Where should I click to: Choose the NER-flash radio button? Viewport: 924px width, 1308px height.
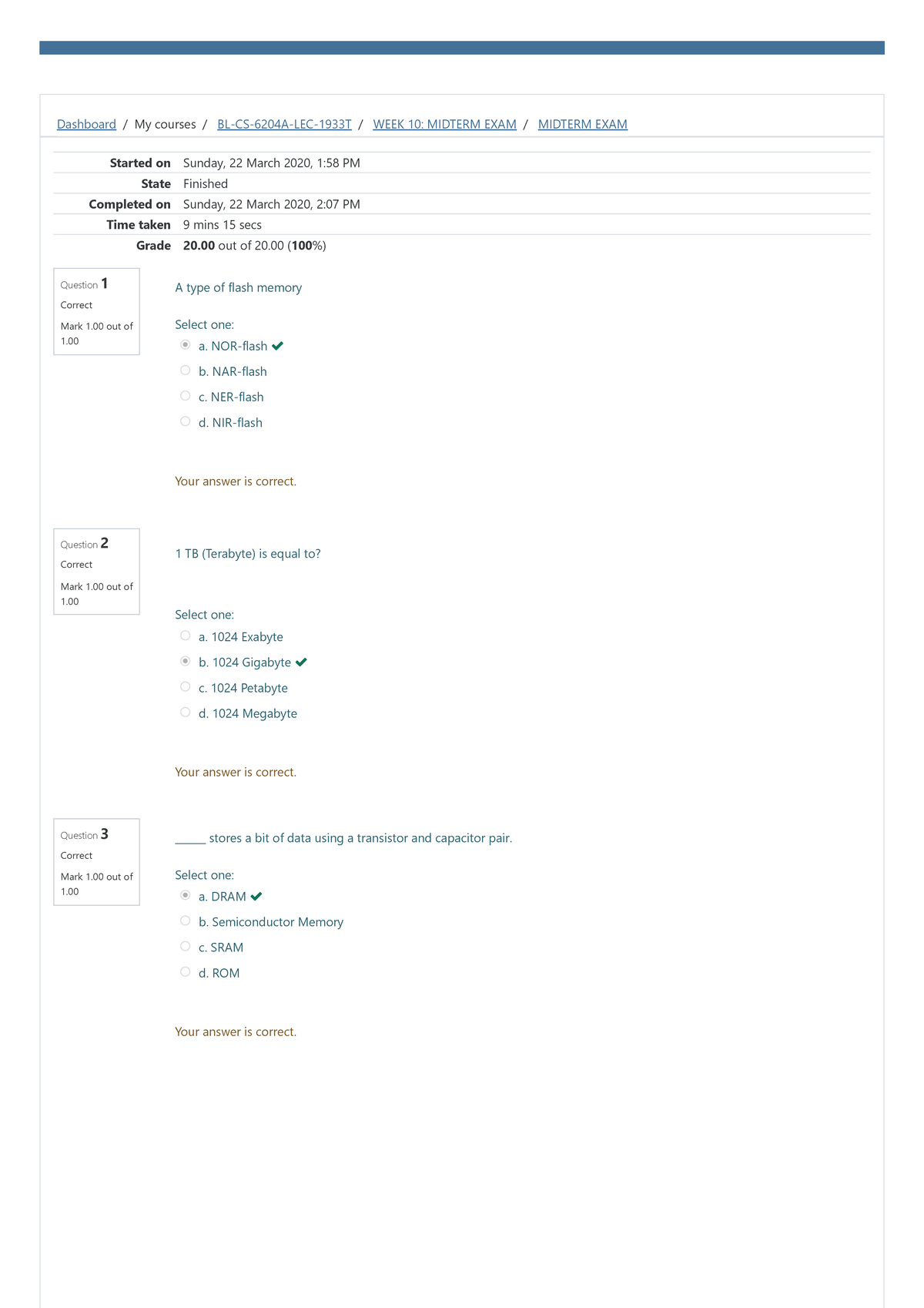click(185, 394)
